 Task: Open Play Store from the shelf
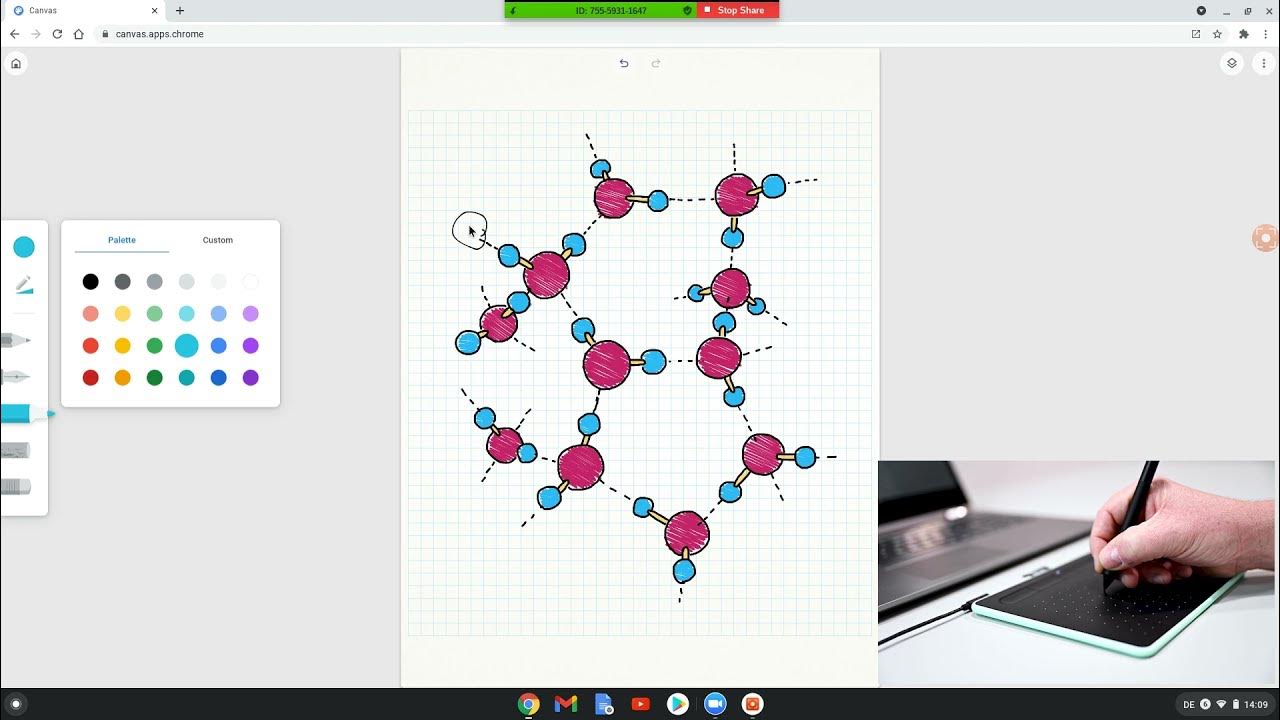pos(678,704)
